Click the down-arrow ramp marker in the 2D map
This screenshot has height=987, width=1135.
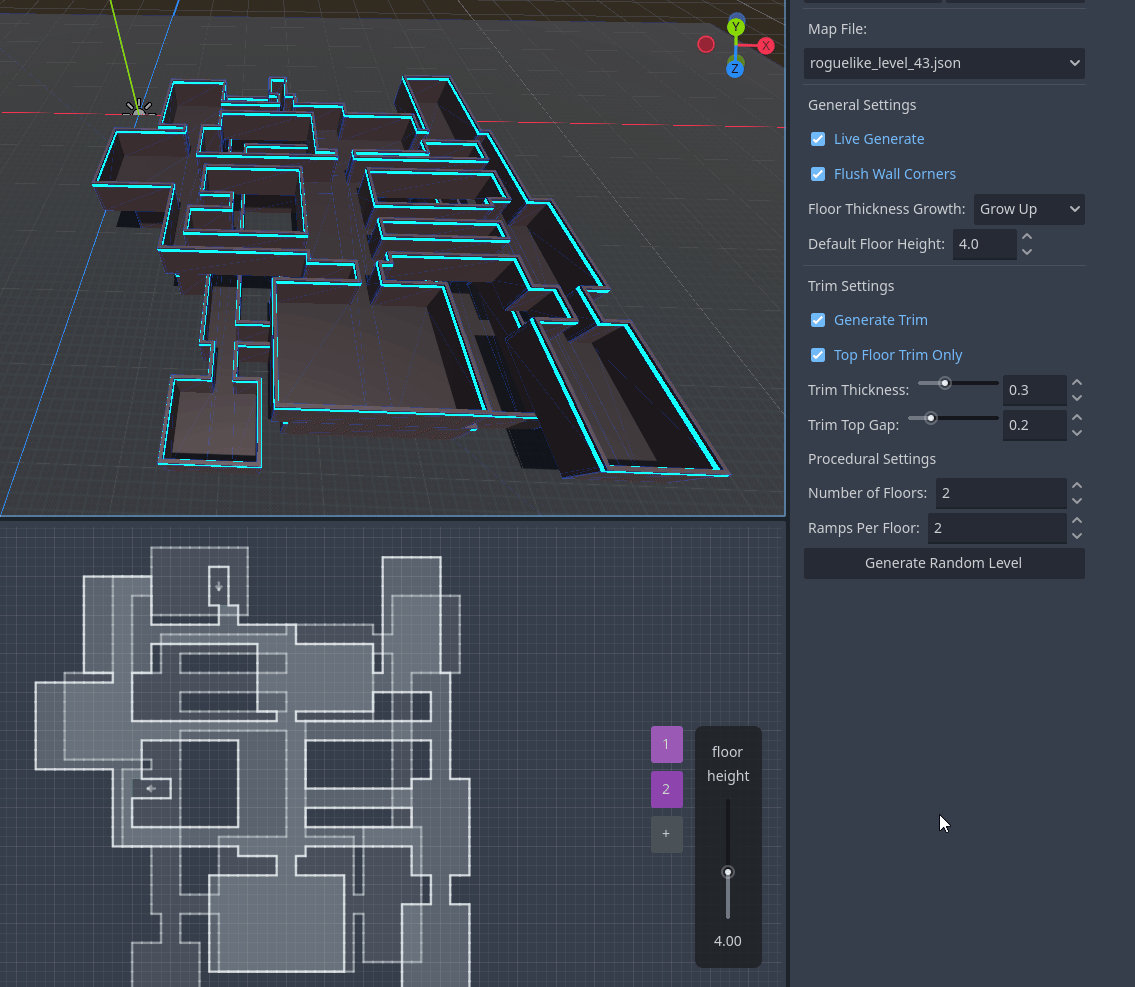click(x=219, y=586)
